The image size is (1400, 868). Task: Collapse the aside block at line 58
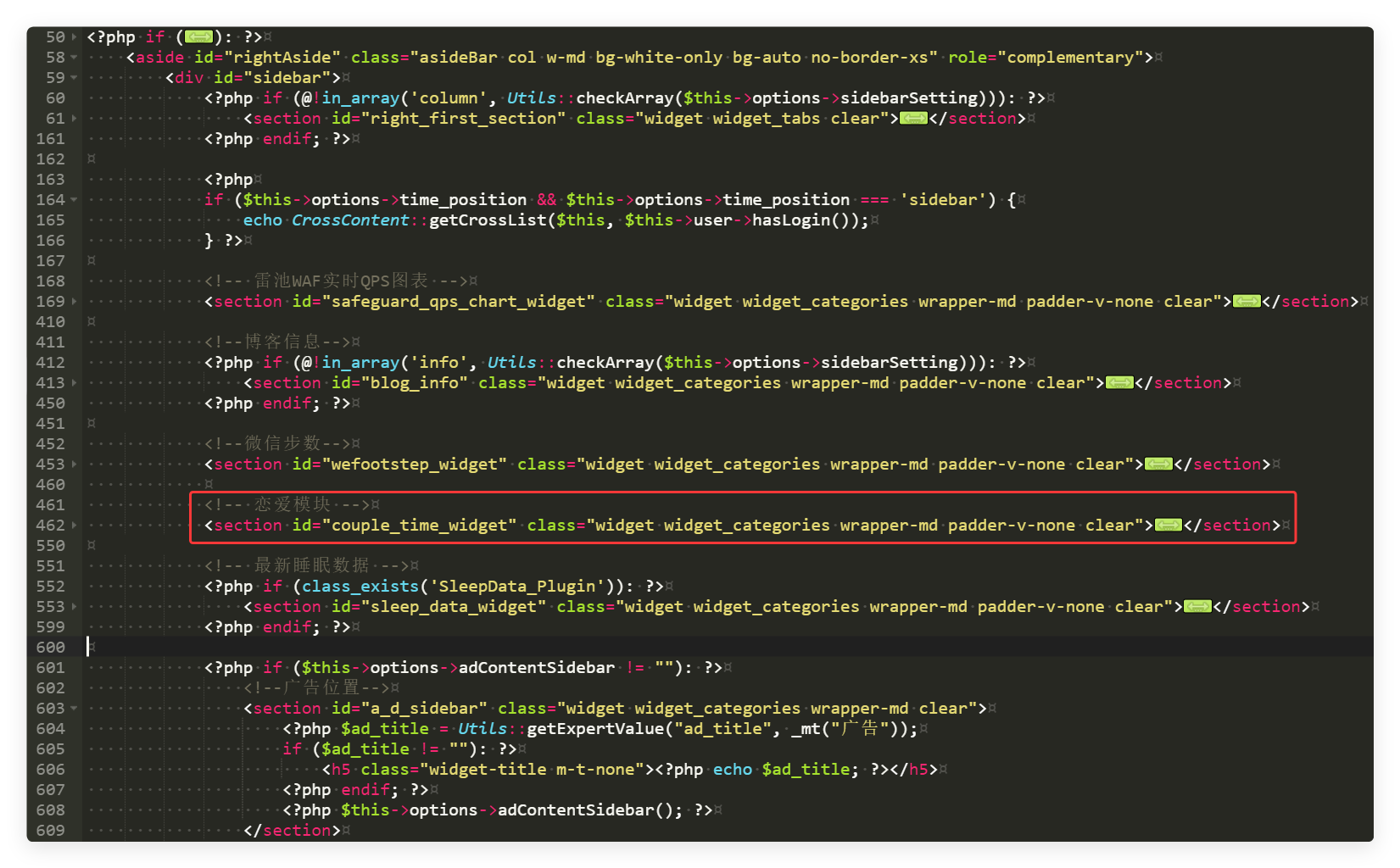(75, 58)
